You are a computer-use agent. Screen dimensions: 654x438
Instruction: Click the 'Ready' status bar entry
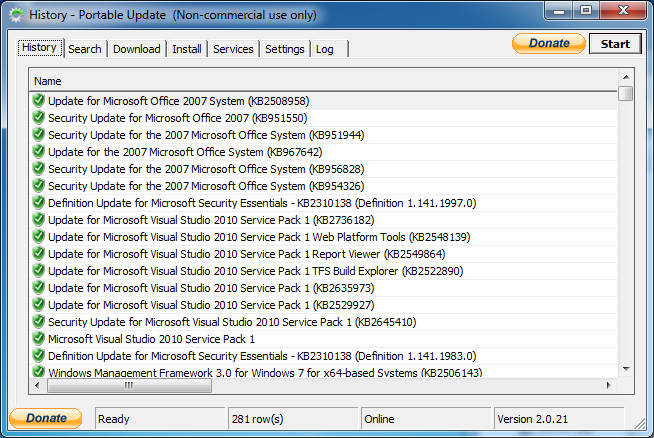tap(160, 418)
